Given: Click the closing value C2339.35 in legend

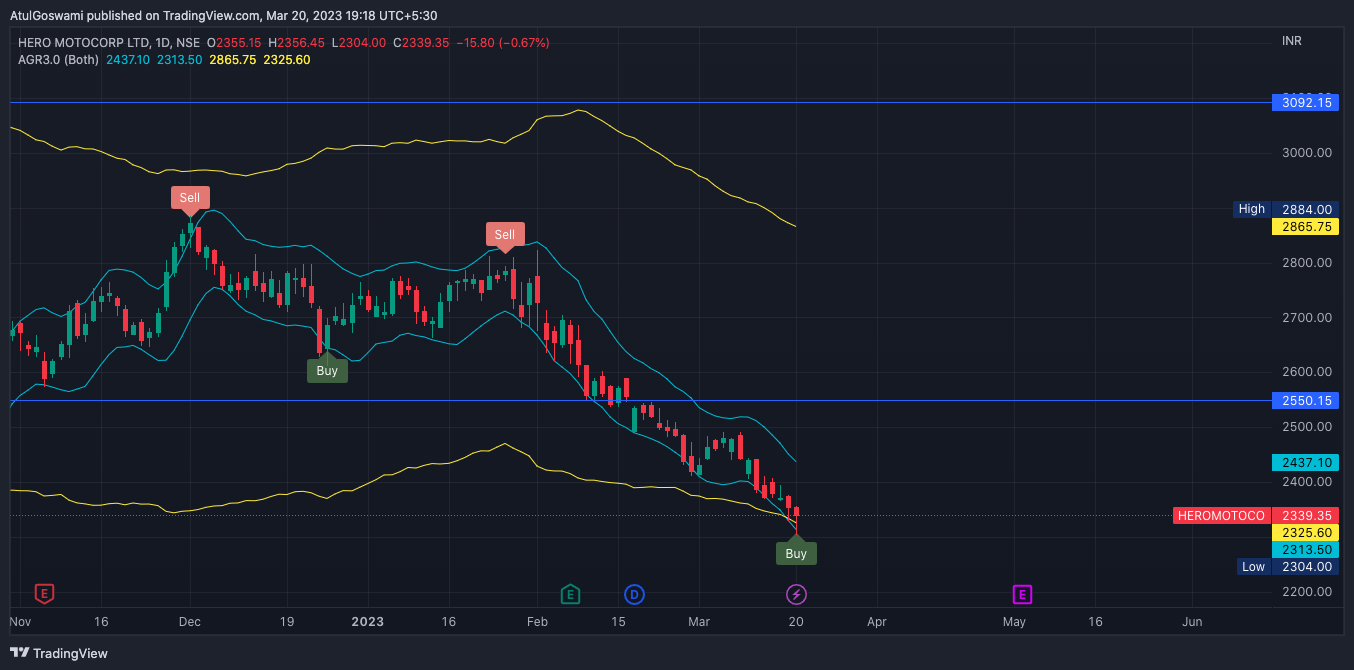Looking at the screenshot, I should 421,43.
